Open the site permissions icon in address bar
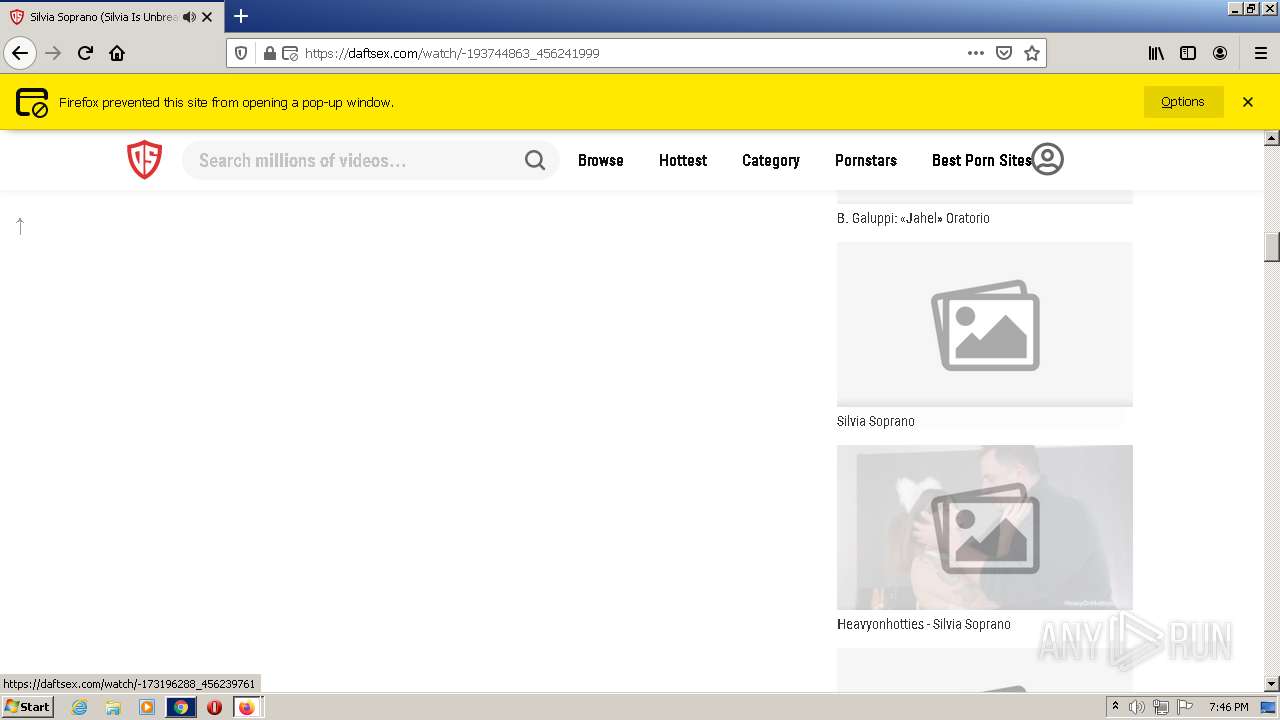The height and width of the screenshot is (720, 1280). pos(290,53)
